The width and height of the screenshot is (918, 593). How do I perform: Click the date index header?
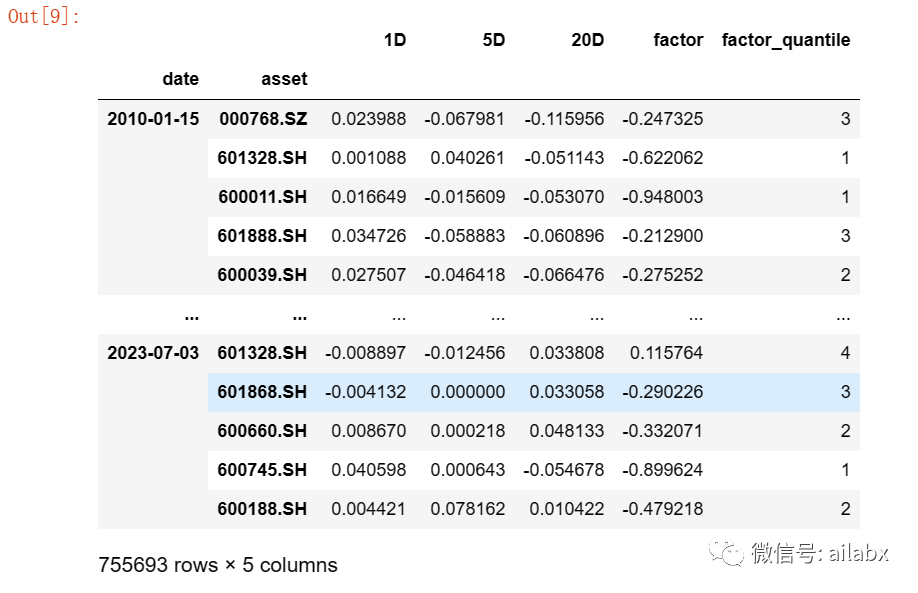(180, 79)
